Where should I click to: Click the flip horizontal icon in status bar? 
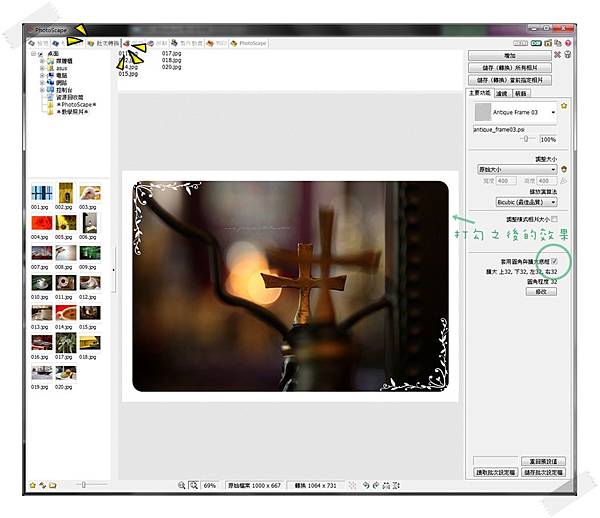386,485
